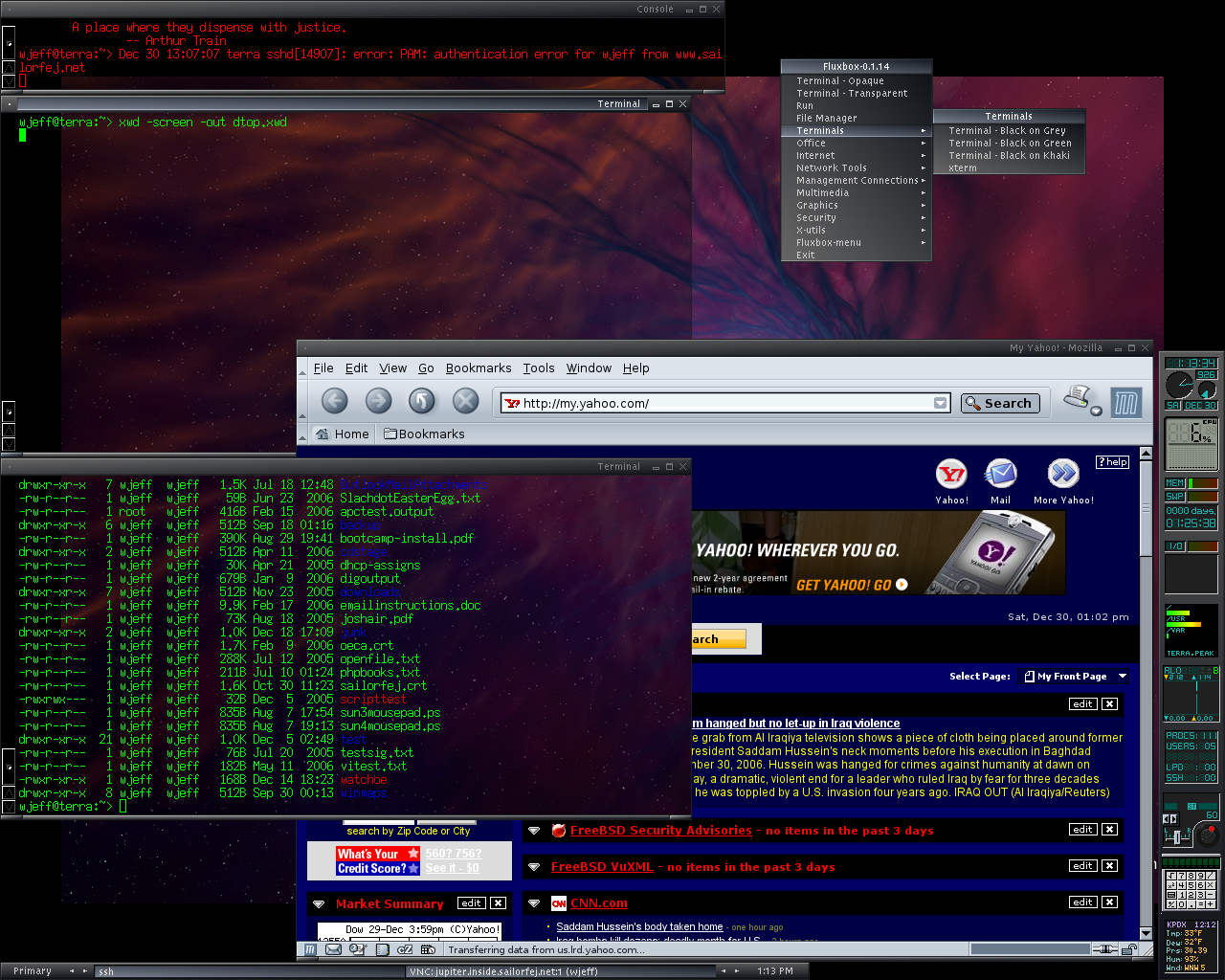The height and width of the screenshot is (980, 1225).
Task: Click the disk usage dockapp showing TERRA.PEAK
Action: pyautogui.click(x=1191, y=631)
